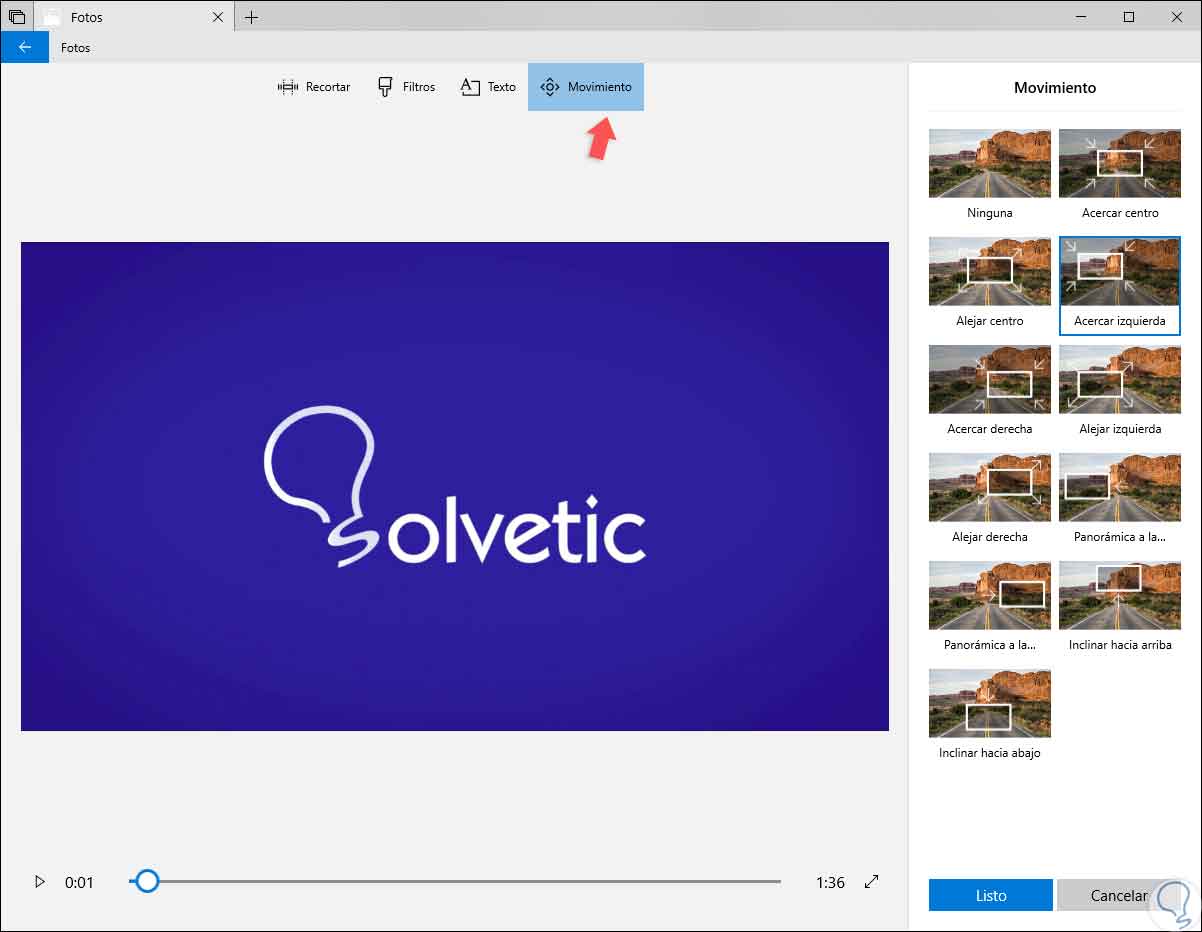Choose the Acercar derecha motion effect
1202x932 pixels.
(989, 380)
